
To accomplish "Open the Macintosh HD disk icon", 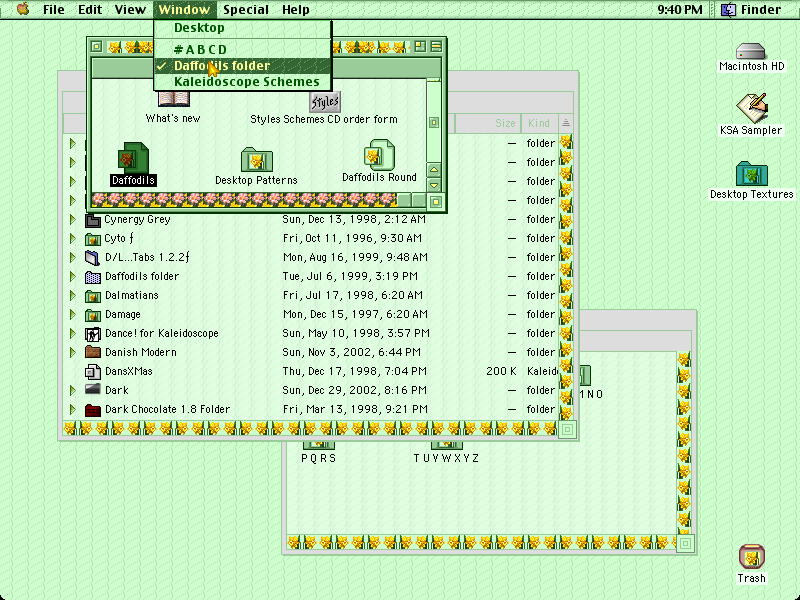I will [751, 51].
